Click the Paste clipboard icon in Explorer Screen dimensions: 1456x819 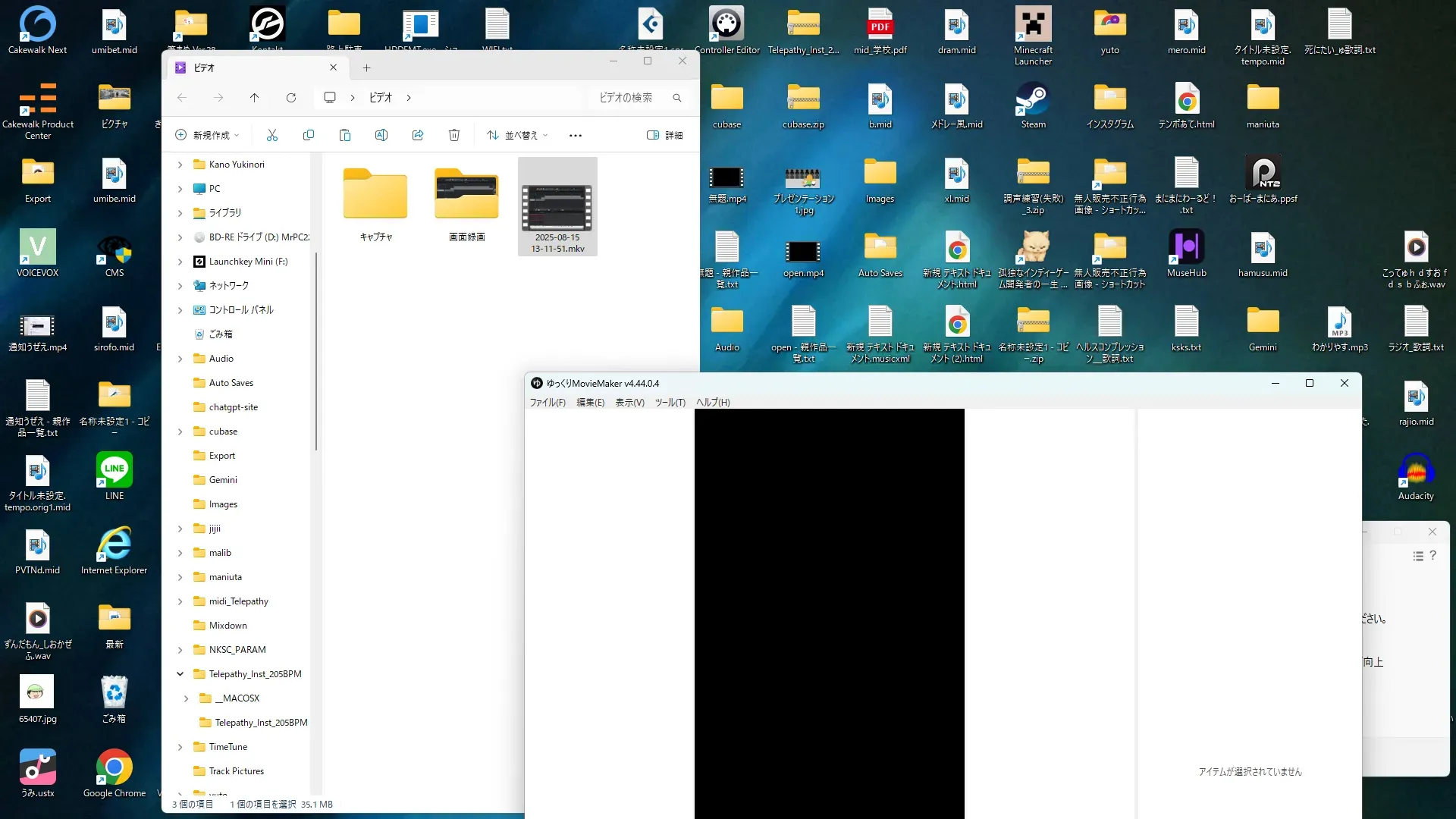pos(345,135)
